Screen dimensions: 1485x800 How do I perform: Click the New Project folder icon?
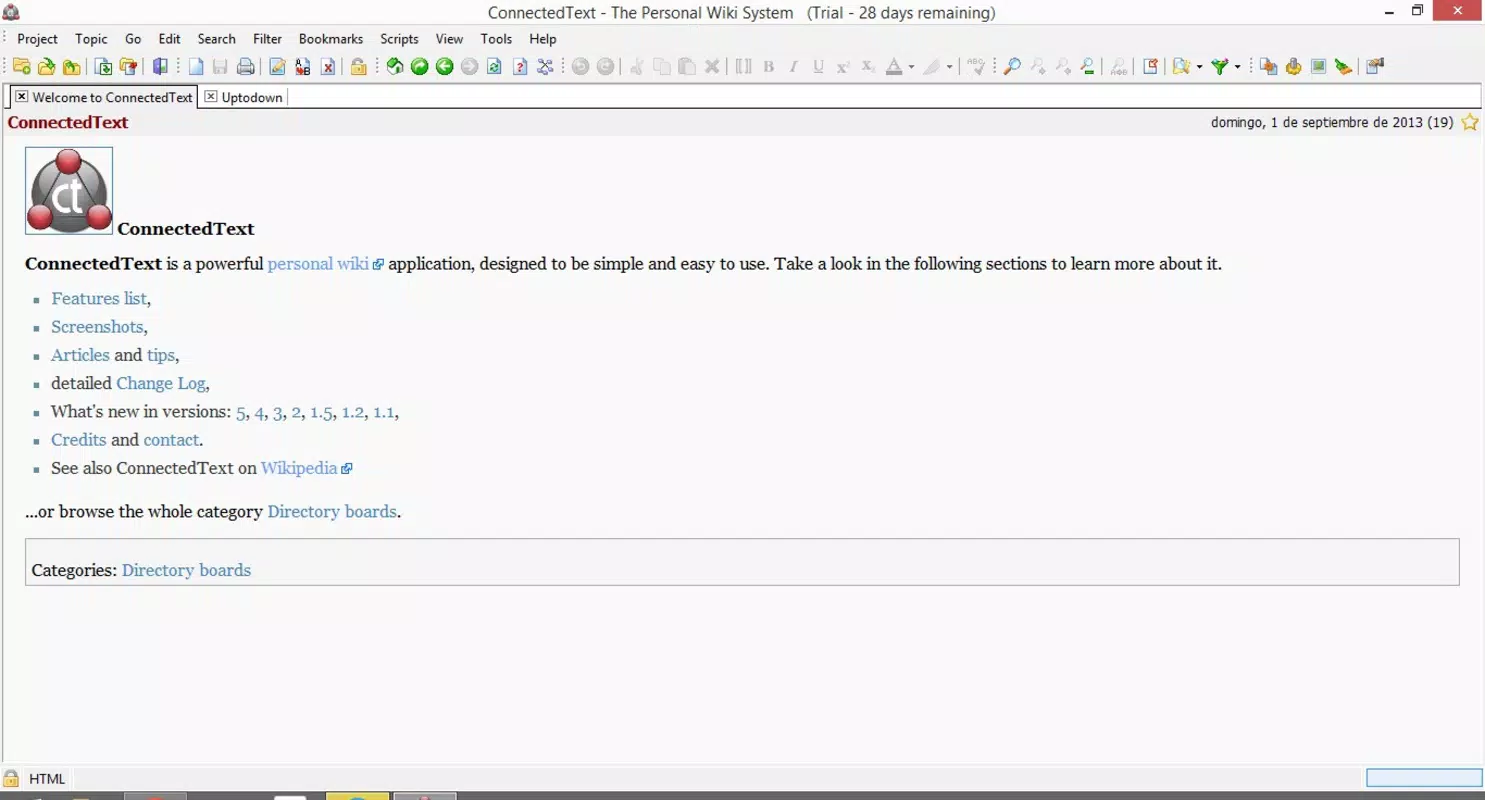(21, 67)
